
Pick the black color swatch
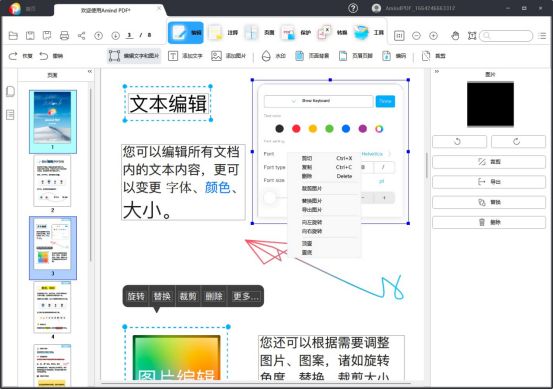point(279,129)
